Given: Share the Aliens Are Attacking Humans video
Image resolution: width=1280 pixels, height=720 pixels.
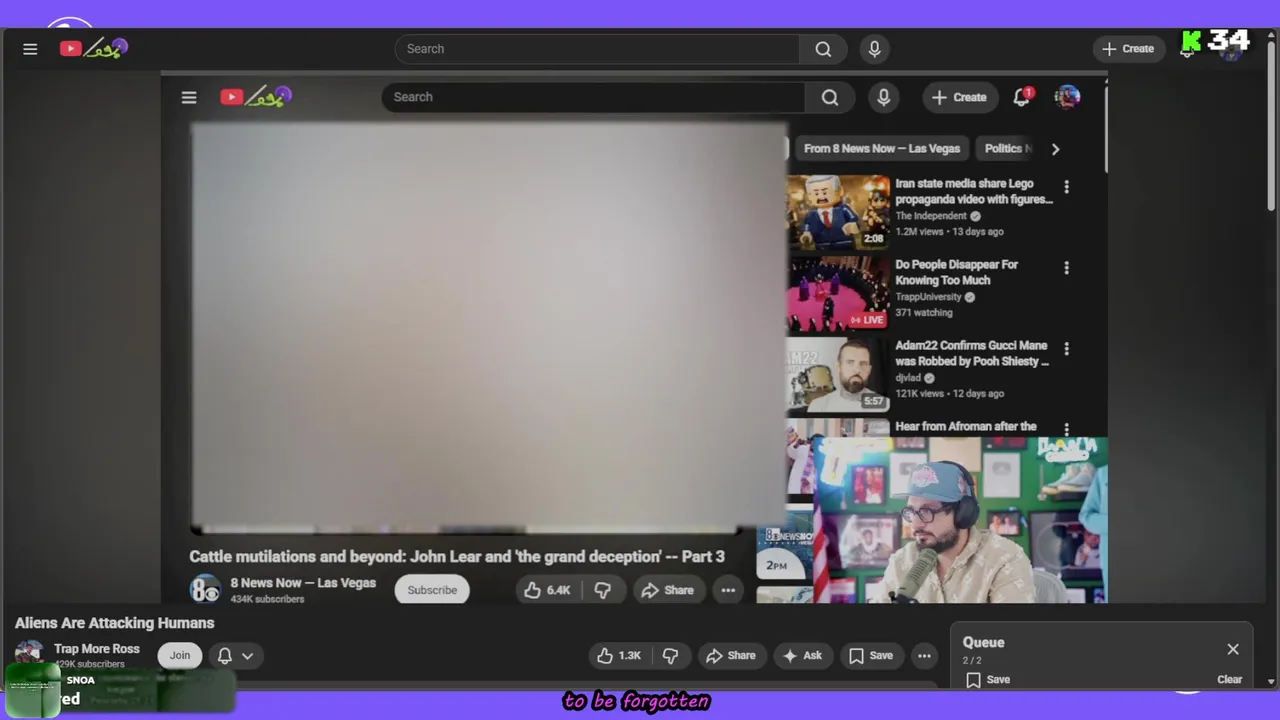Looking at the screenshot, I should 731,656.
